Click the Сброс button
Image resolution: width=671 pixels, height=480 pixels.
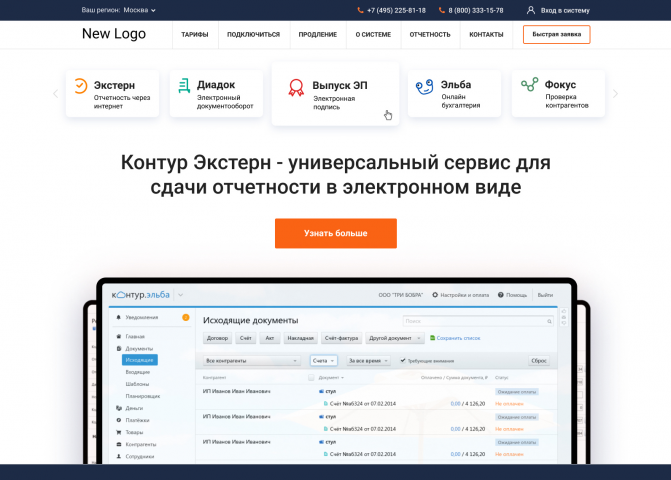(x=539, y=361)
